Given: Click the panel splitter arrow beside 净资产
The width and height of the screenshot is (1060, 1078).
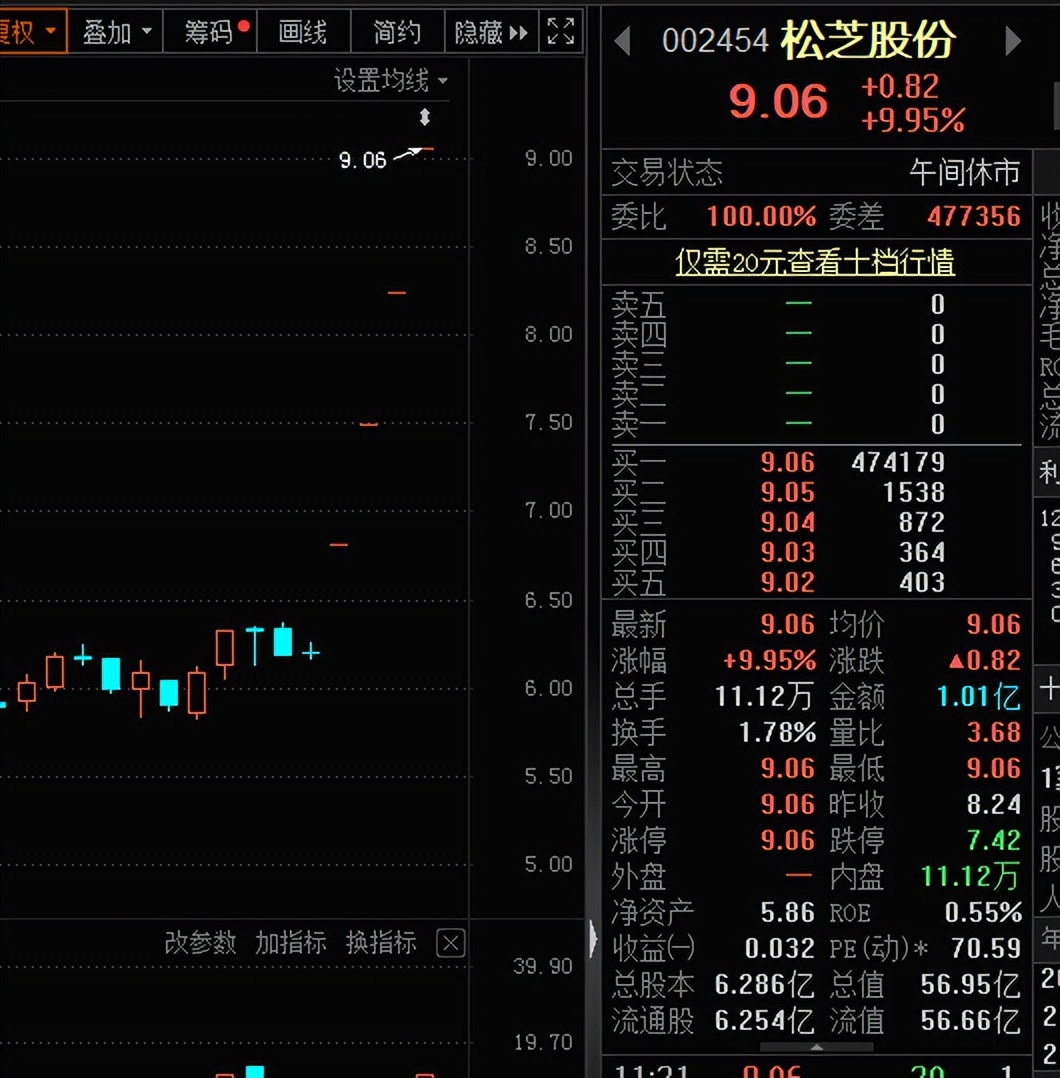Looking at the screenshot, I should click(593, 938).
